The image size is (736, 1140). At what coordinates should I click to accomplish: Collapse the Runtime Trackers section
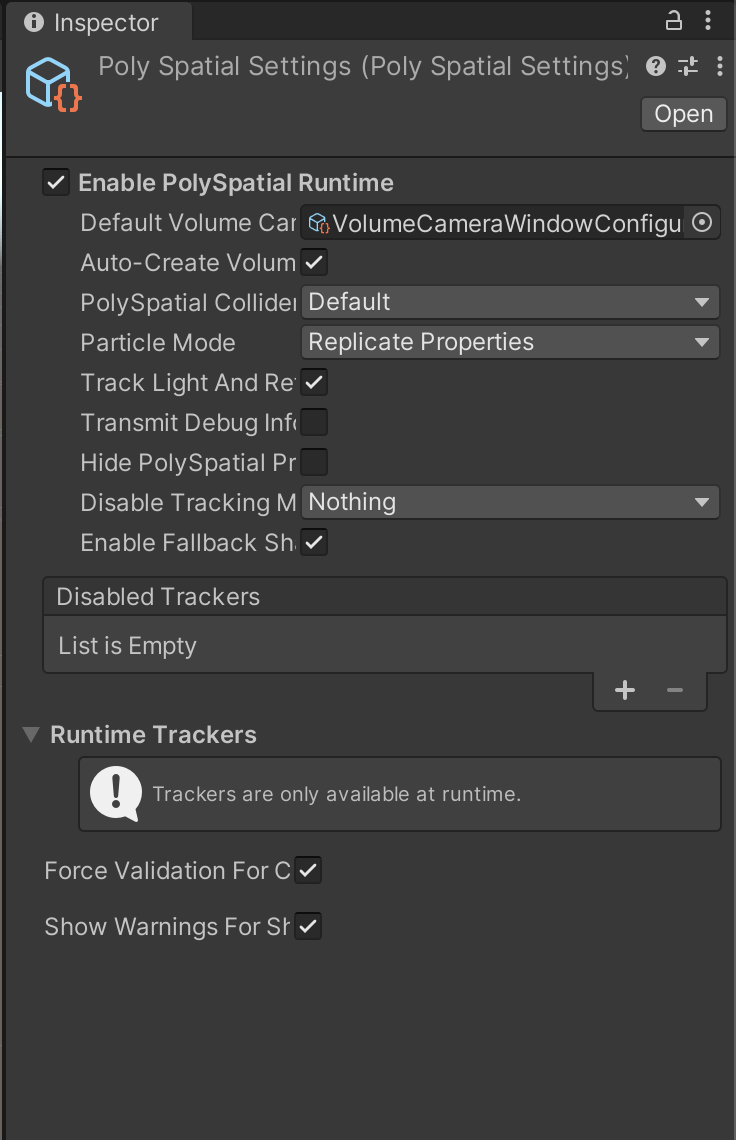pos(30,734)
